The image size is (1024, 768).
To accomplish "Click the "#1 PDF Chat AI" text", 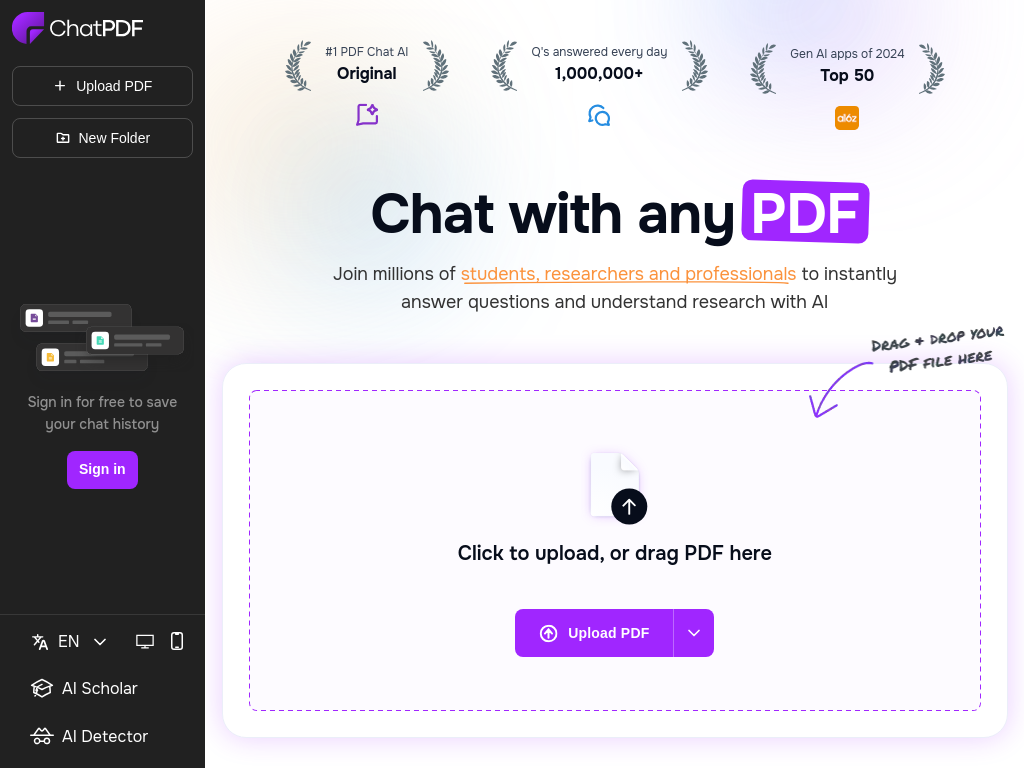I will [367, 52].
